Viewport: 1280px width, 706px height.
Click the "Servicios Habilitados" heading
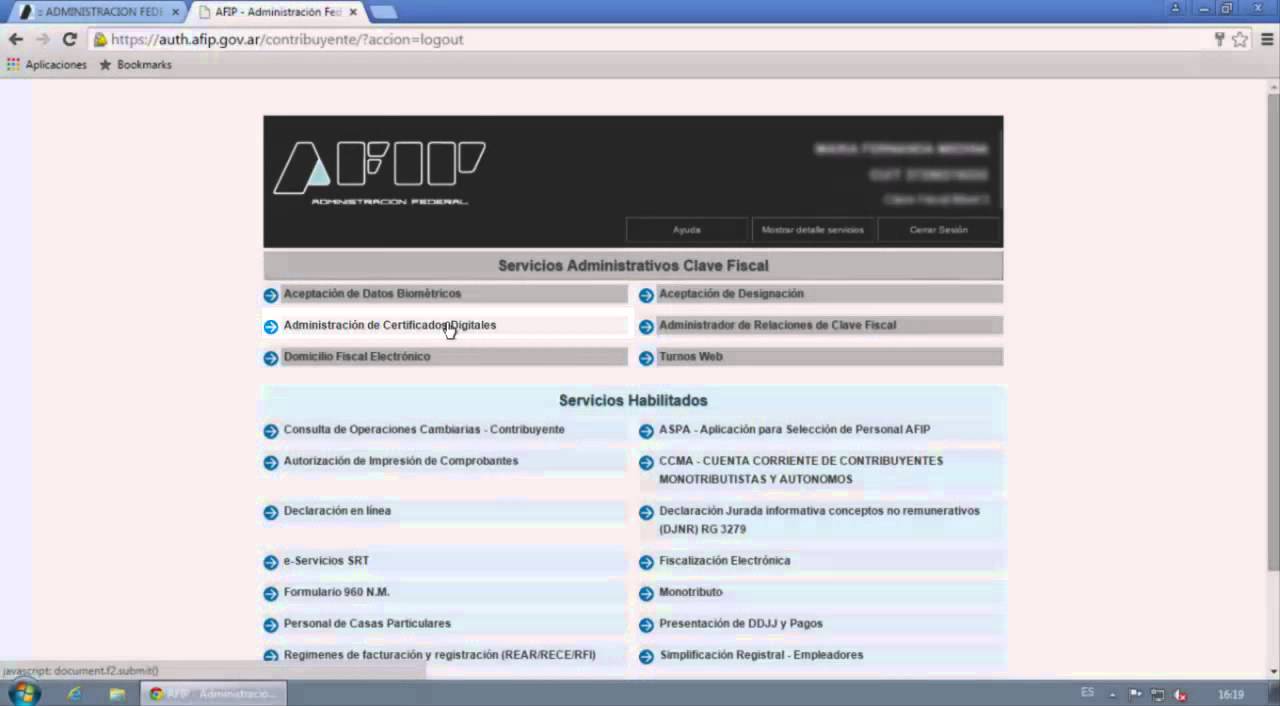point(633,400)
